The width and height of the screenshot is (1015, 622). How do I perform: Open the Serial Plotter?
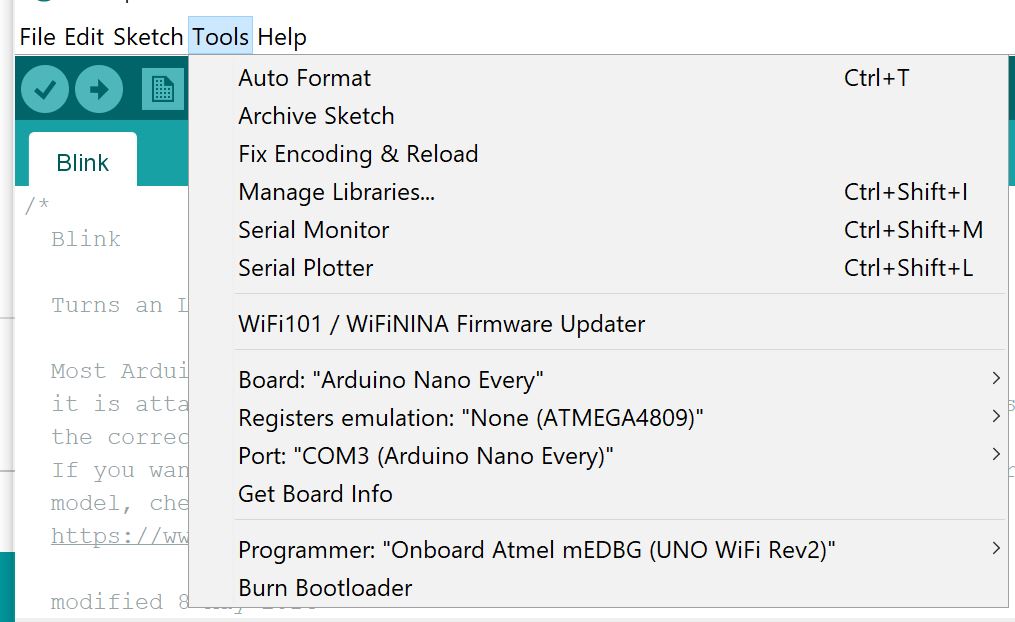(x=306, y=267)
